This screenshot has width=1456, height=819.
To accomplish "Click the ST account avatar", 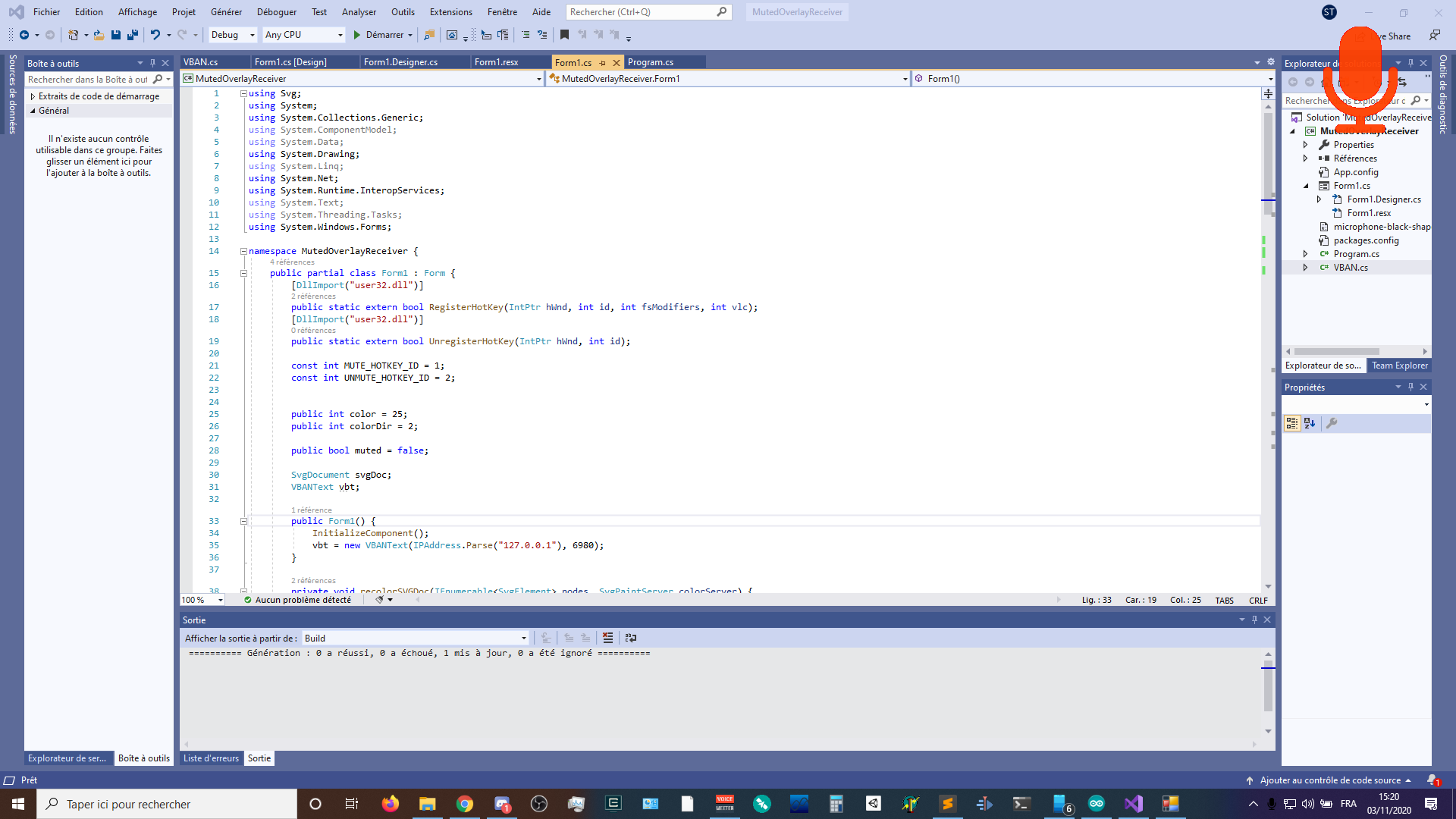I will coord(1329,12).
